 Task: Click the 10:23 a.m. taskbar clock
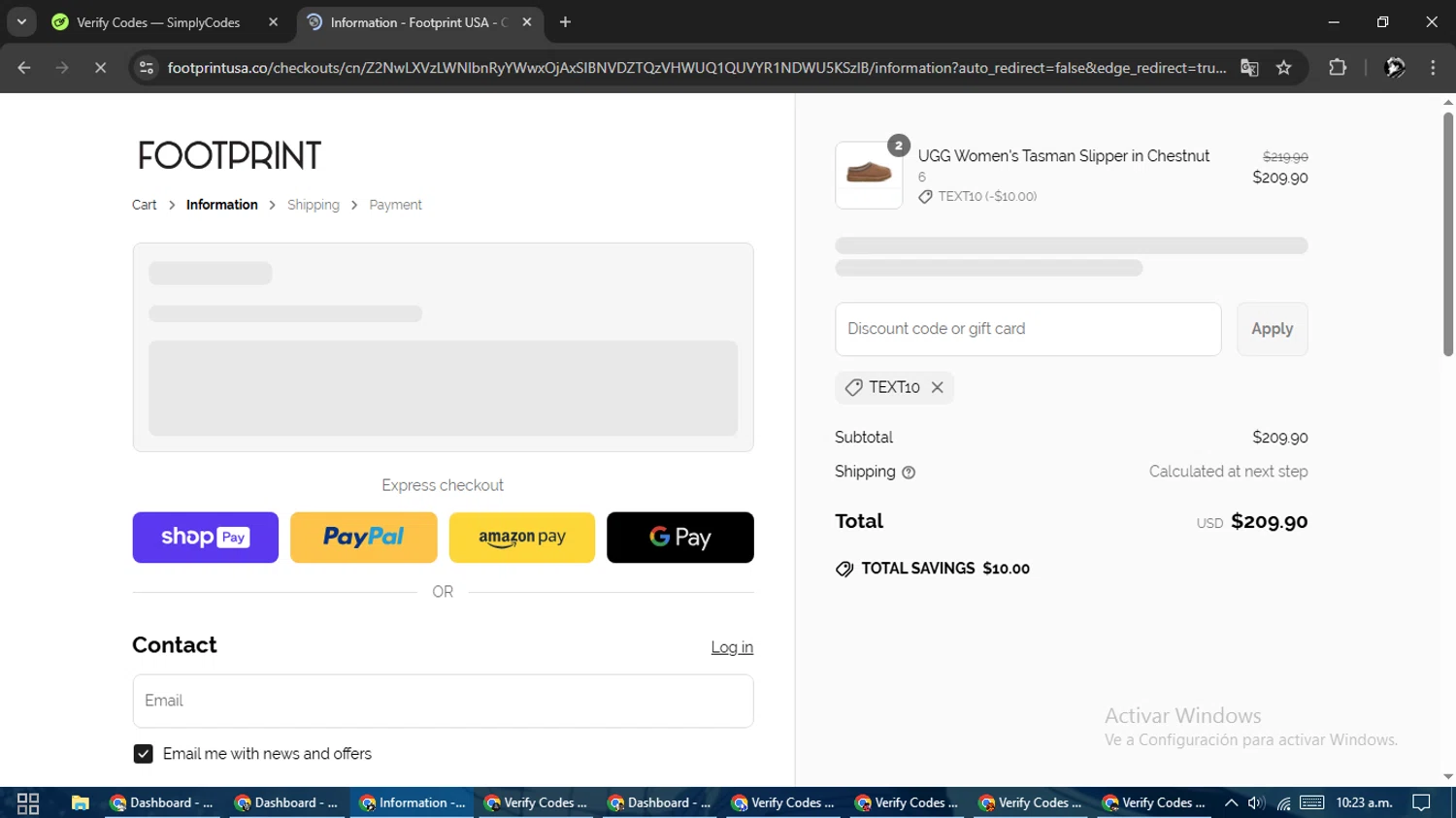pyautogui.click(x=1364, y=803)
